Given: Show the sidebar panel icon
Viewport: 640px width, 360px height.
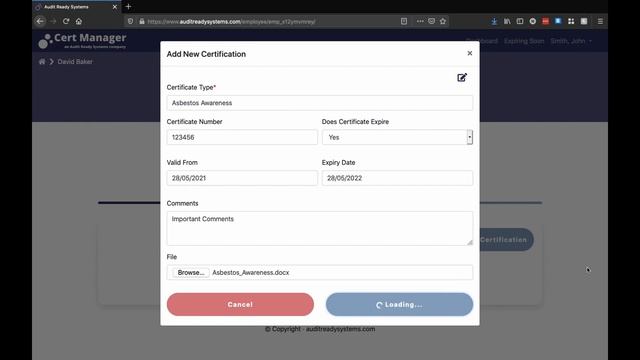Looking at the screenshot, I should point(520,21).
